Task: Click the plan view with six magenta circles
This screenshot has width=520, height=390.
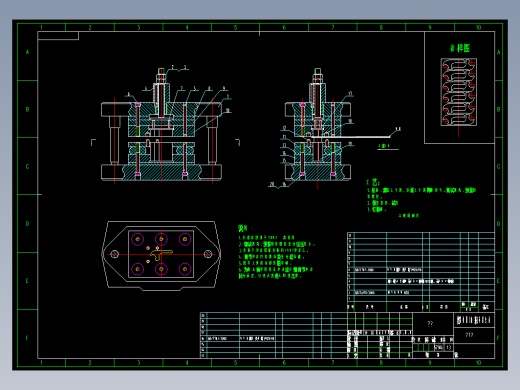Action: (161, 255)
